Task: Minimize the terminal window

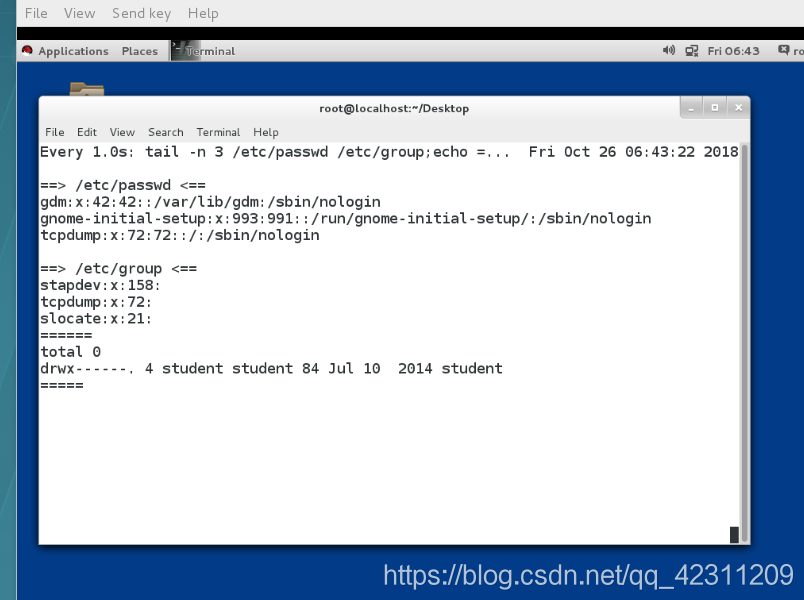Action: (691, 108)
